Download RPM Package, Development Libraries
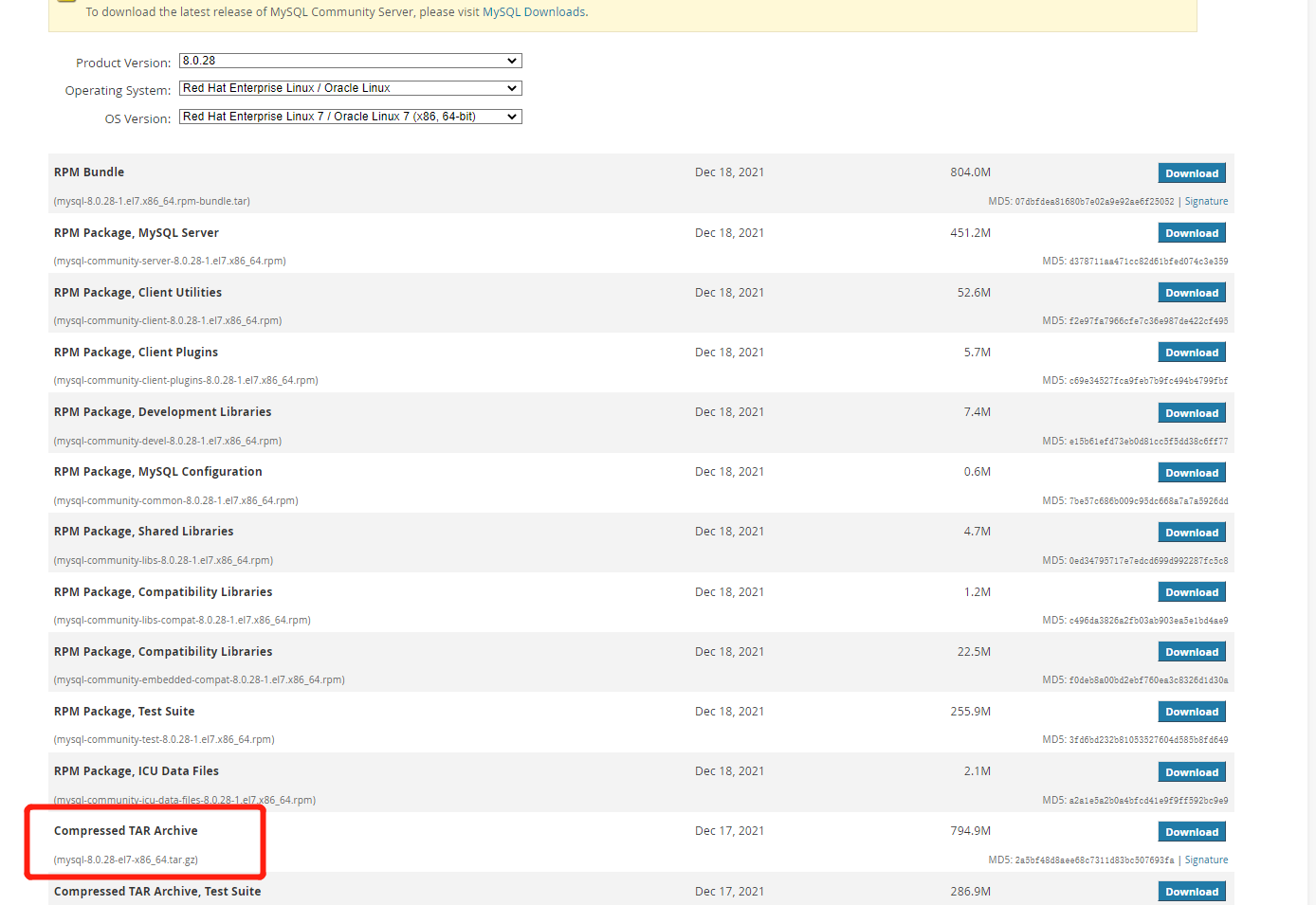Image resolution: width=1316 pixels, height=905 pixels. tap(1192, 413)
